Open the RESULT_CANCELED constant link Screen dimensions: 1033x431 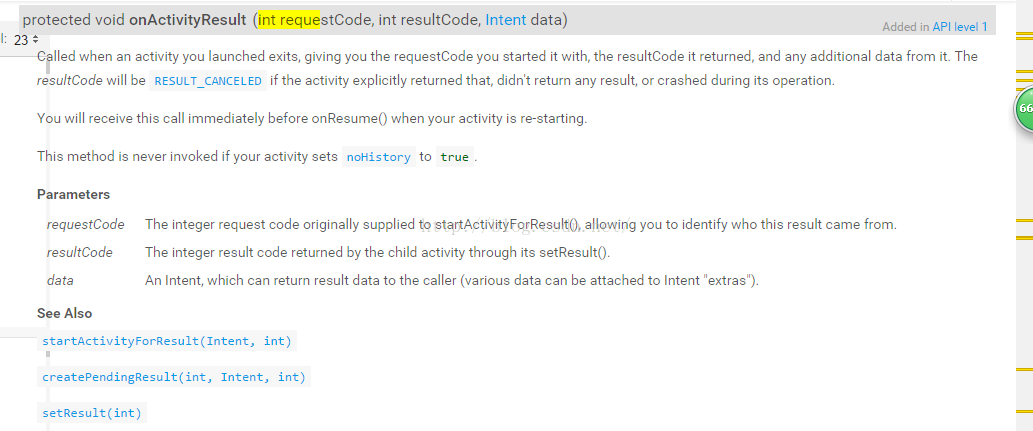[208, 81]
